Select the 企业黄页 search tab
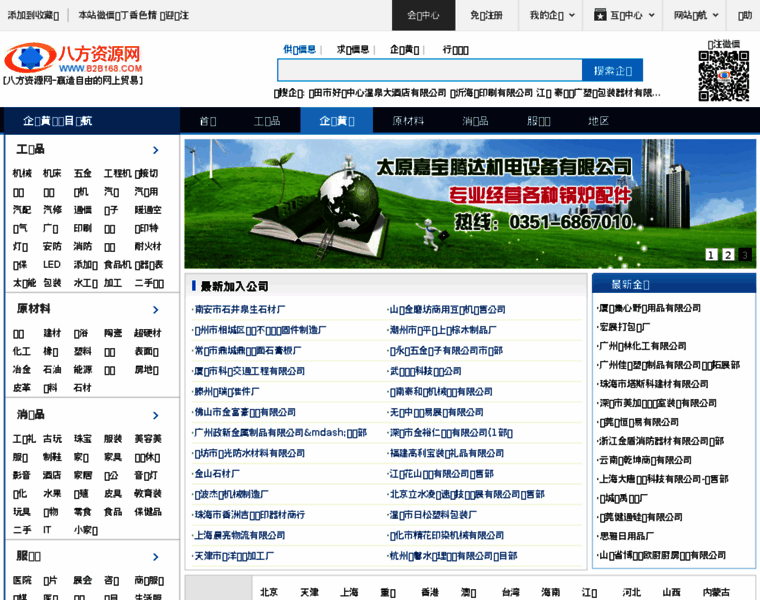 (405, 49)
